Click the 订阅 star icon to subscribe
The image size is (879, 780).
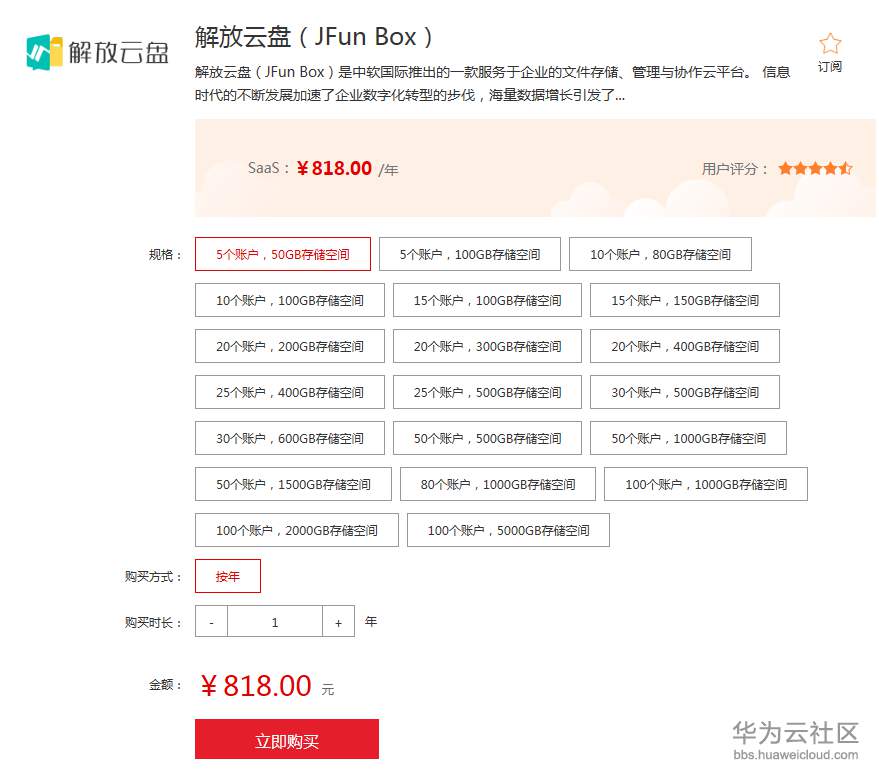click(830, 44)
